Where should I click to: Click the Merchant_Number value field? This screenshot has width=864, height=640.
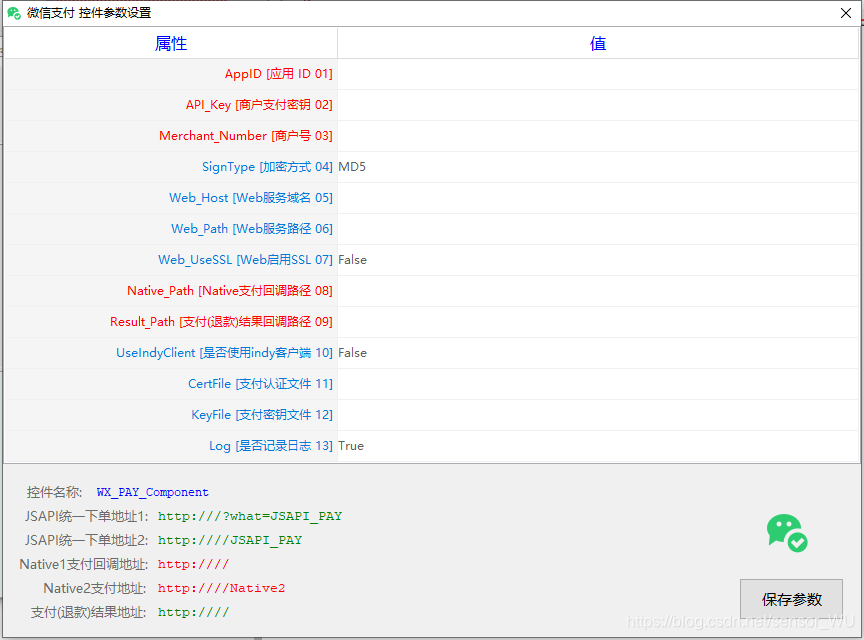click(x=598, y=136)
